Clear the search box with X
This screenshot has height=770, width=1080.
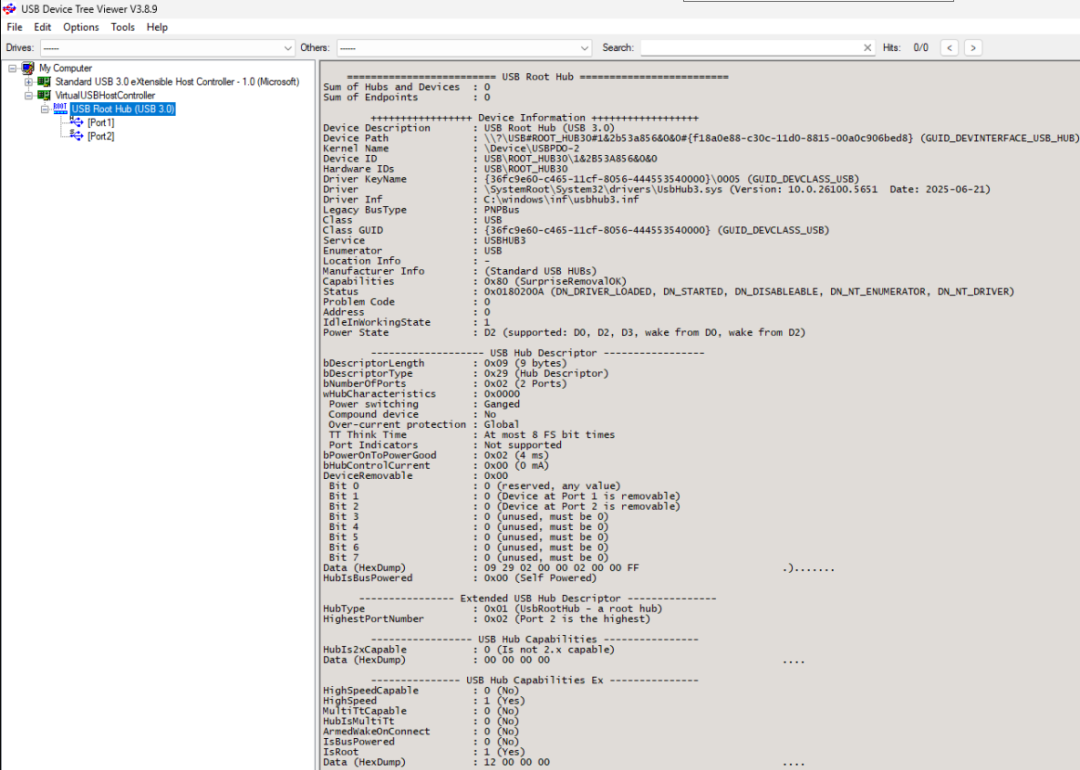(x=867, y=48)
